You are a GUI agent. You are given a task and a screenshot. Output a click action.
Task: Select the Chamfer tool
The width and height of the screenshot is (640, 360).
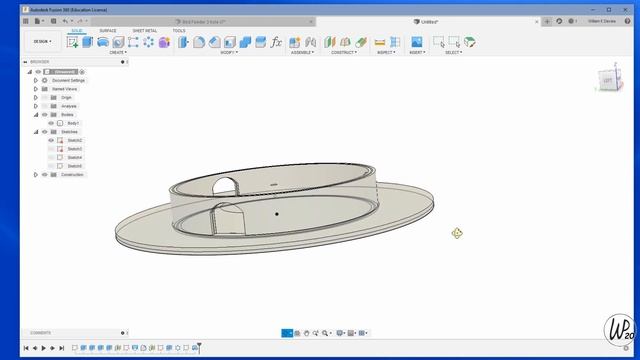214,42
